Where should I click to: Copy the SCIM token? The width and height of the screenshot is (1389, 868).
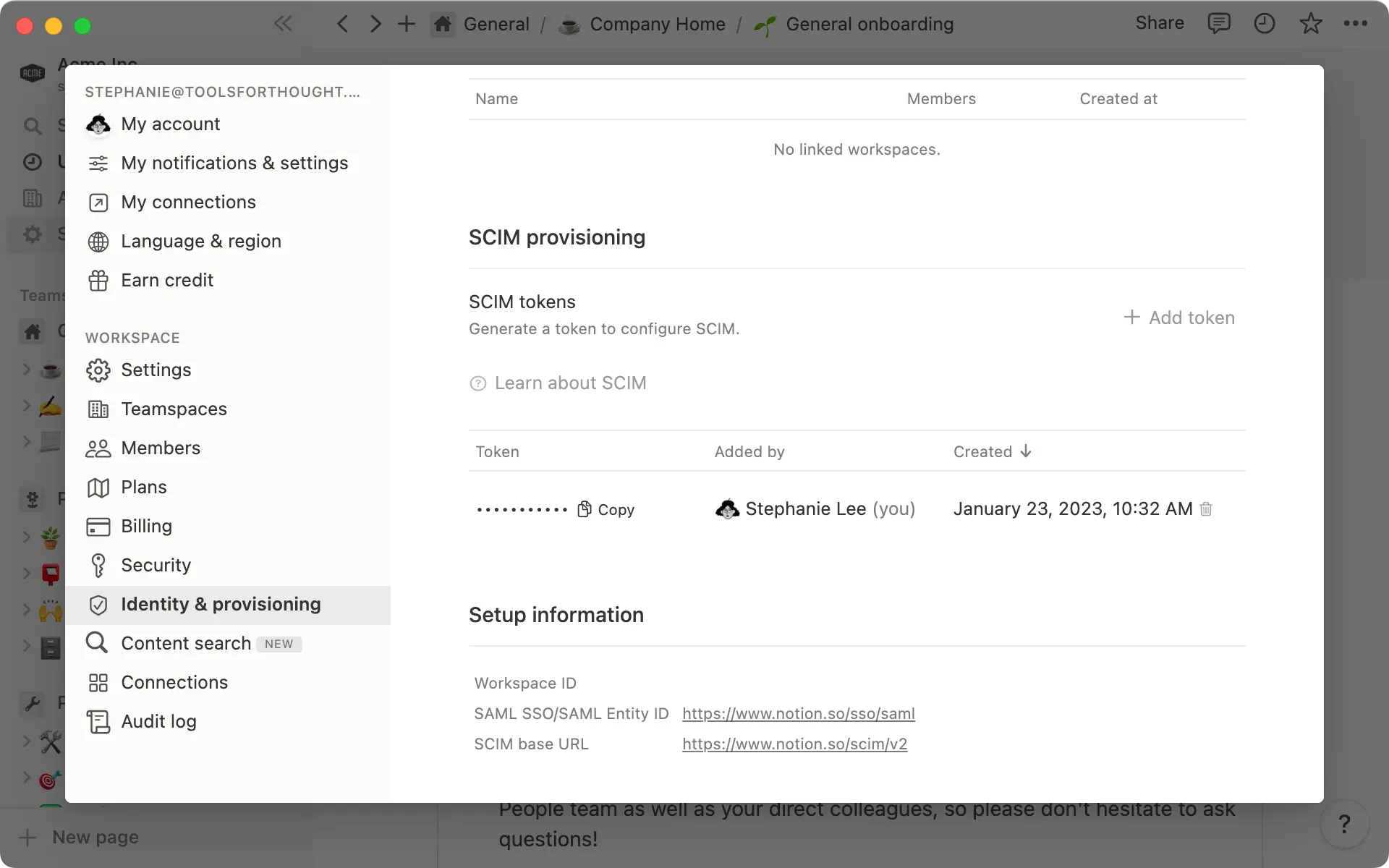pyautogui.click(x=606, y=509)
